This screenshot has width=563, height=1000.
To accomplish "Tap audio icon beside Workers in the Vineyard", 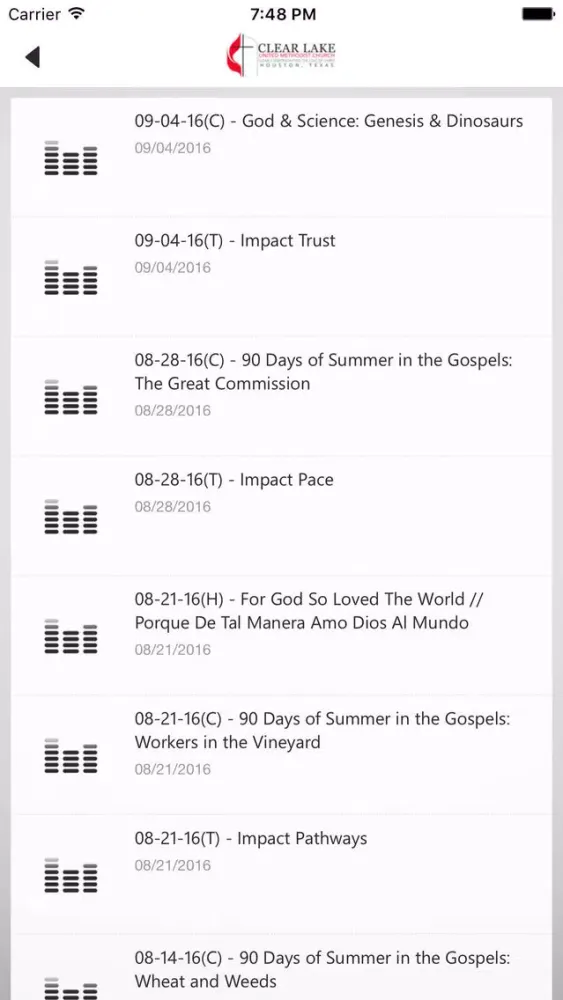I will [x=71, y=755].
